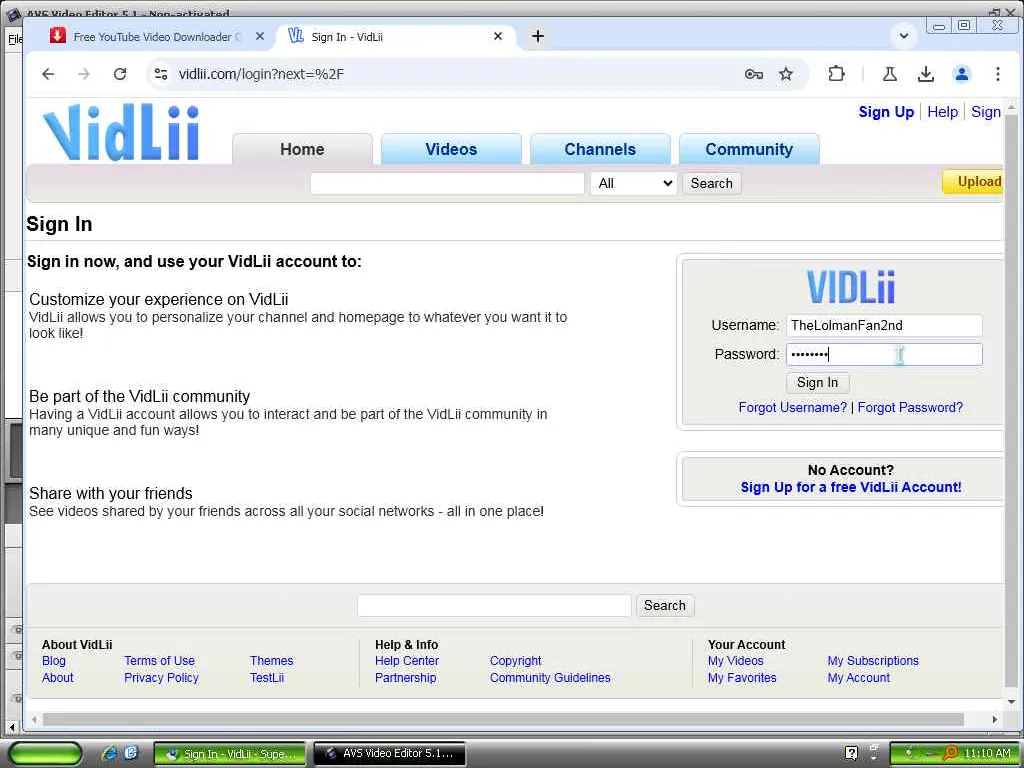Open the Chrome three-dot menu
The width and height of the screenshot is (1024, 768).
point(997,74)
